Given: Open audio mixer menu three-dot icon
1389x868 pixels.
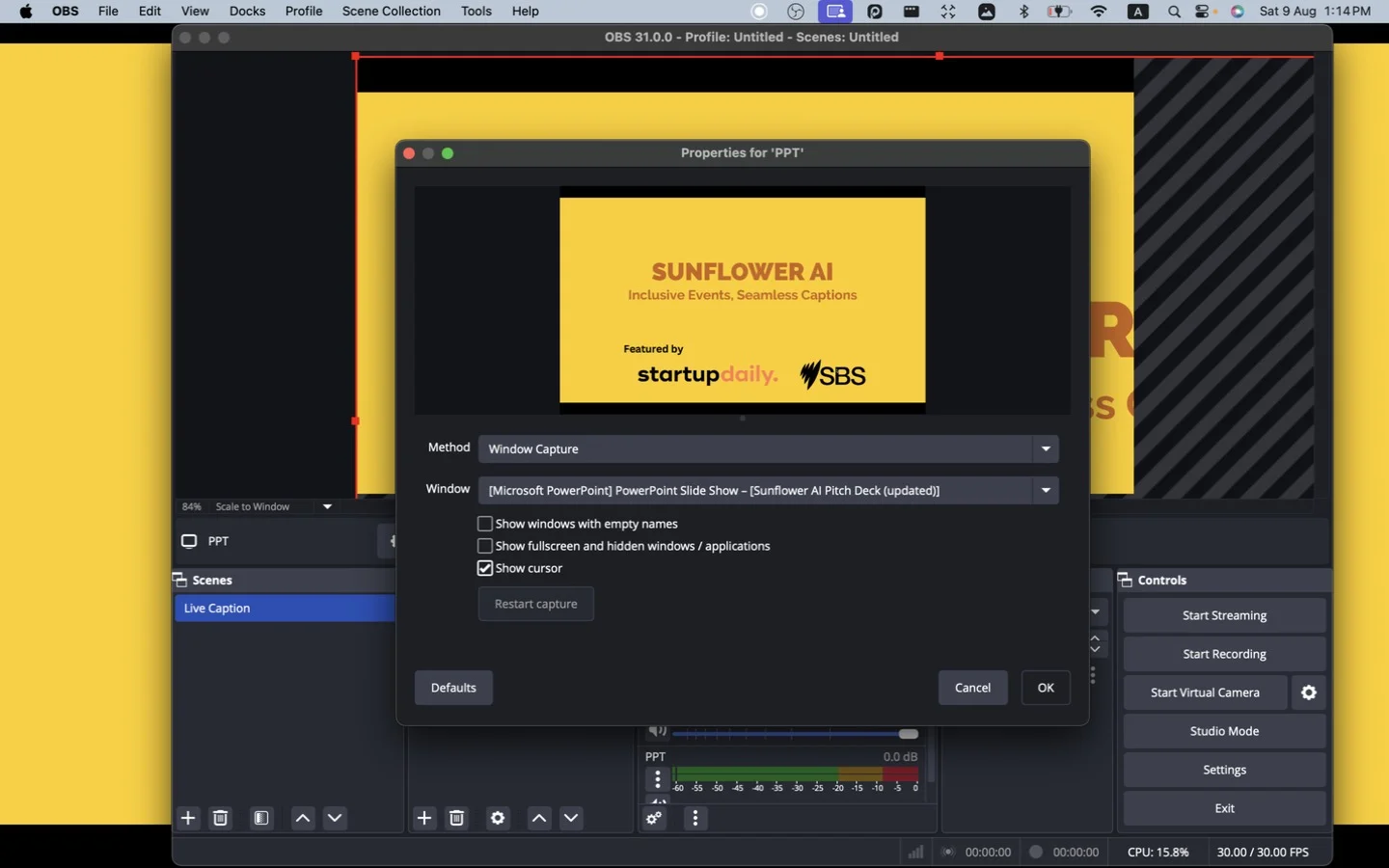Looking at the screenshot, I should (695, 818).
